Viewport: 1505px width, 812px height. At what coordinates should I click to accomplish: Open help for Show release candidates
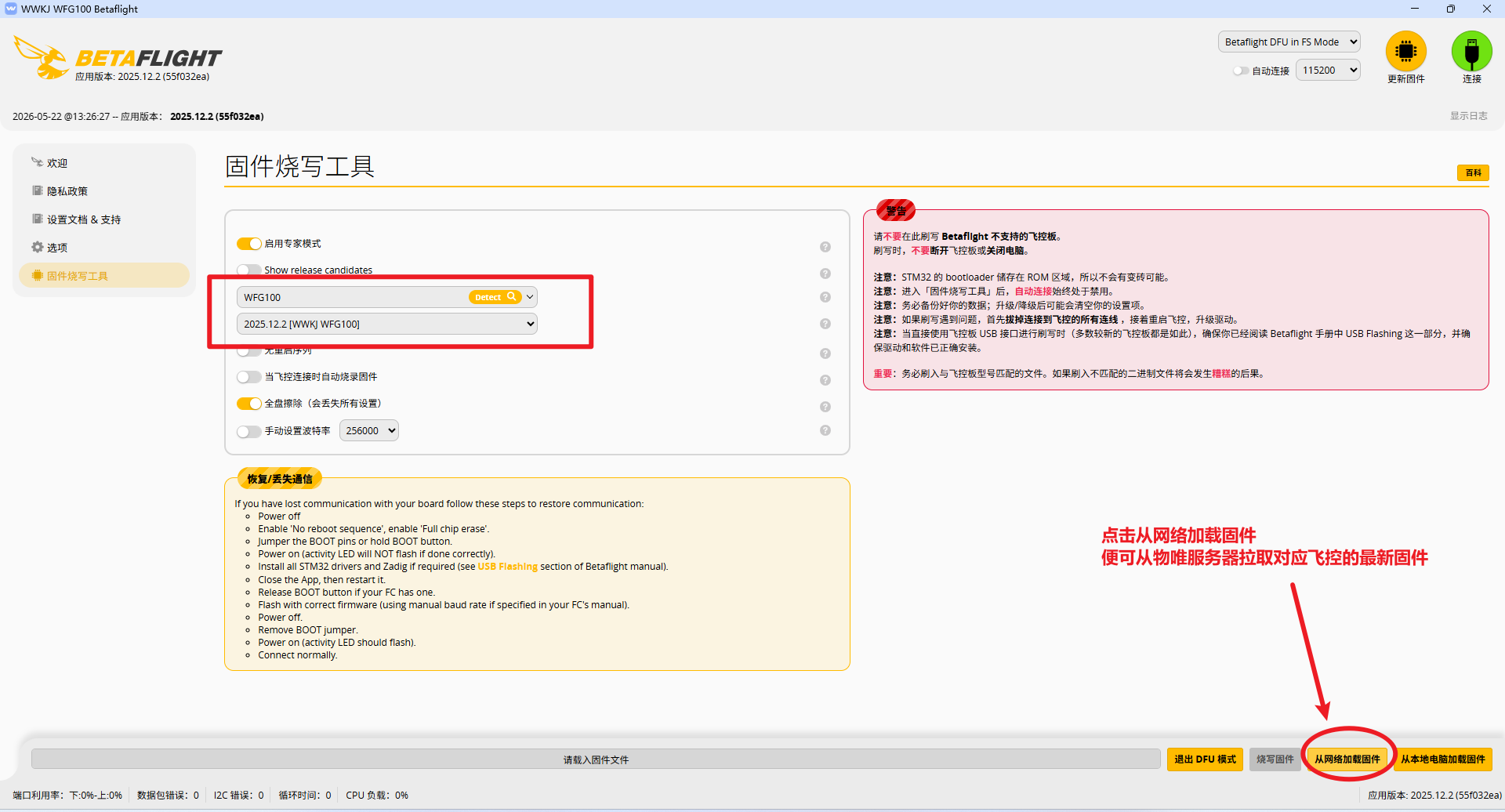825,274
